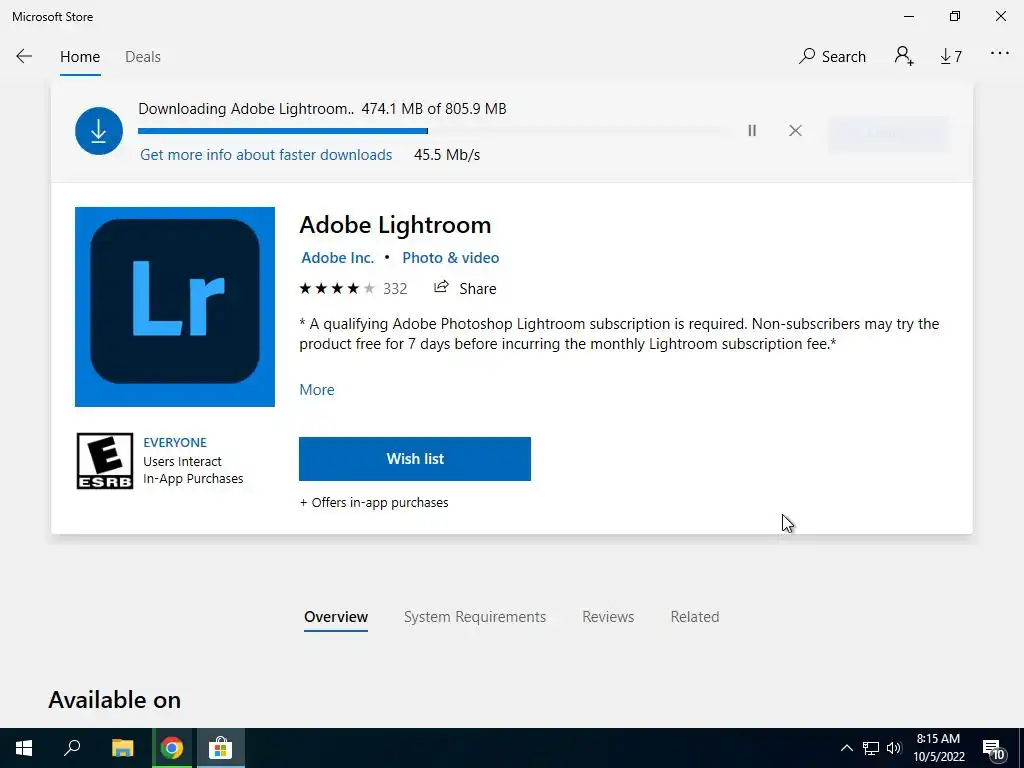Select the Overview tab
Viewport: 1024px width, 768px height.
[336, 616]
